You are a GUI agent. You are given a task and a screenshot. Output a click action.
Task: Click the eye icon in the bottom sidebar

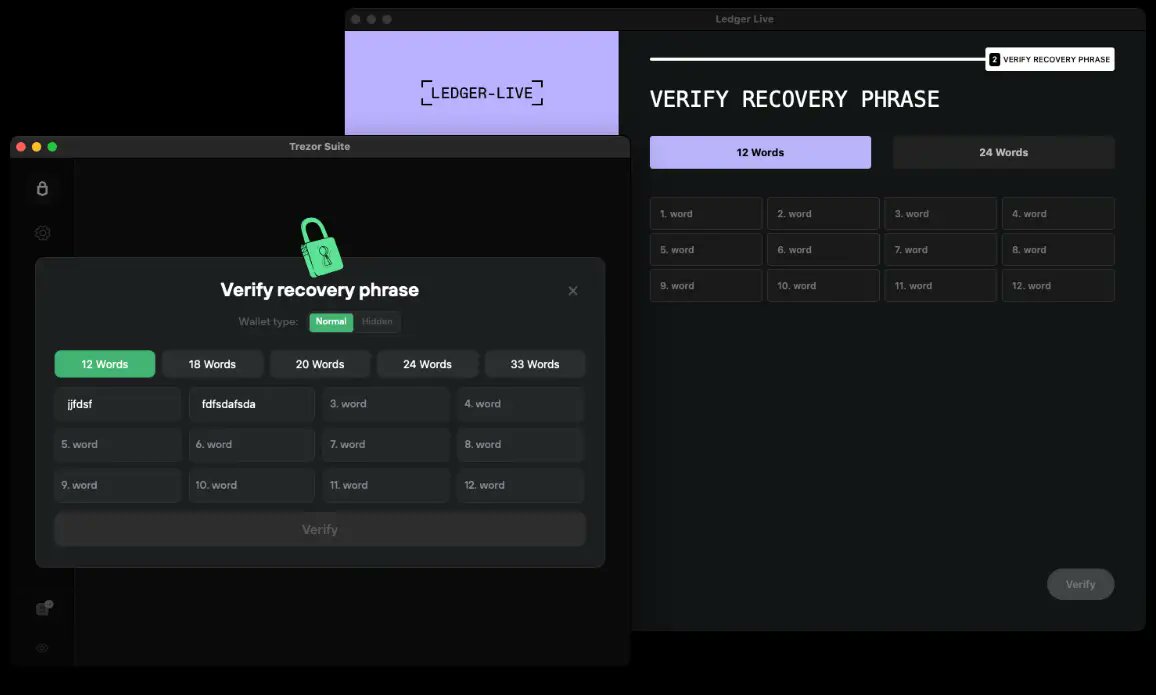click(42, 647)
